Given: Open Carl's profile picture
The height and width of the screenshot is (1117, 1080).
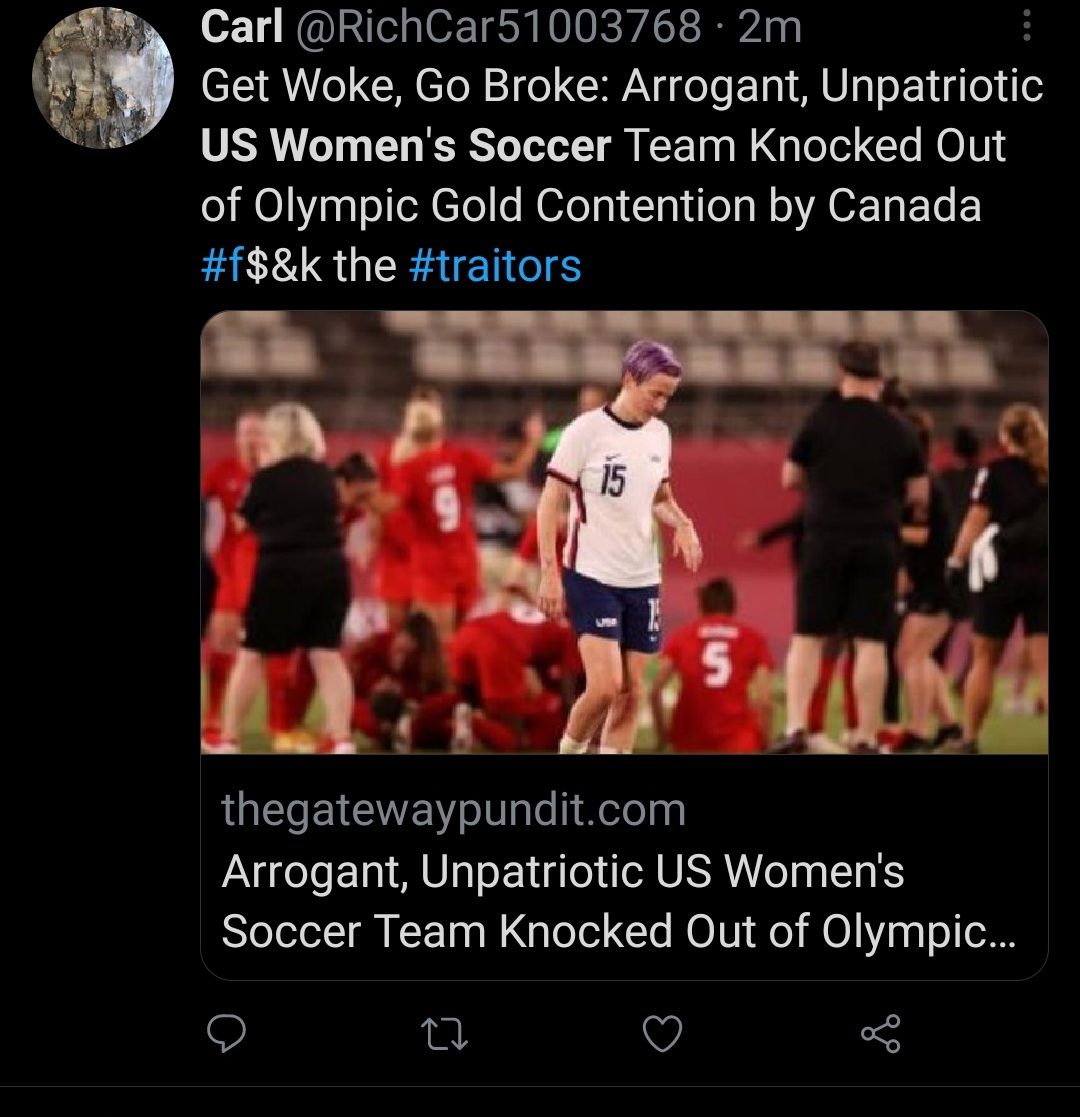Looking at the screenshot, I should (x=103, y=78).
